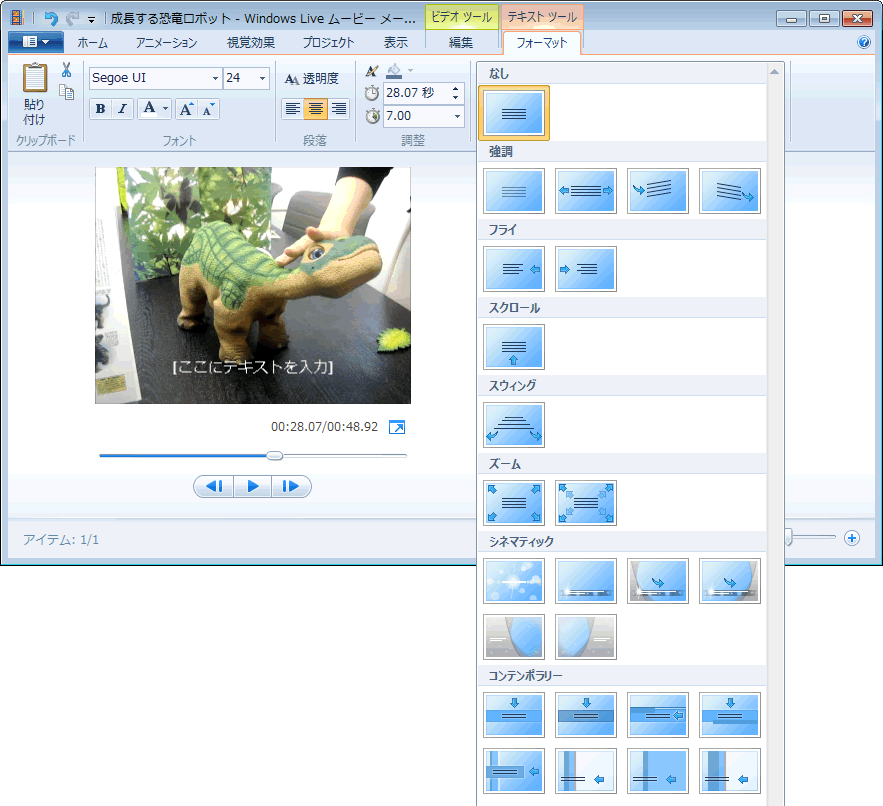Pick the first Fly (フライ) text effect
The width and height of the screenshot is (883, 806).
pos(514,269)
